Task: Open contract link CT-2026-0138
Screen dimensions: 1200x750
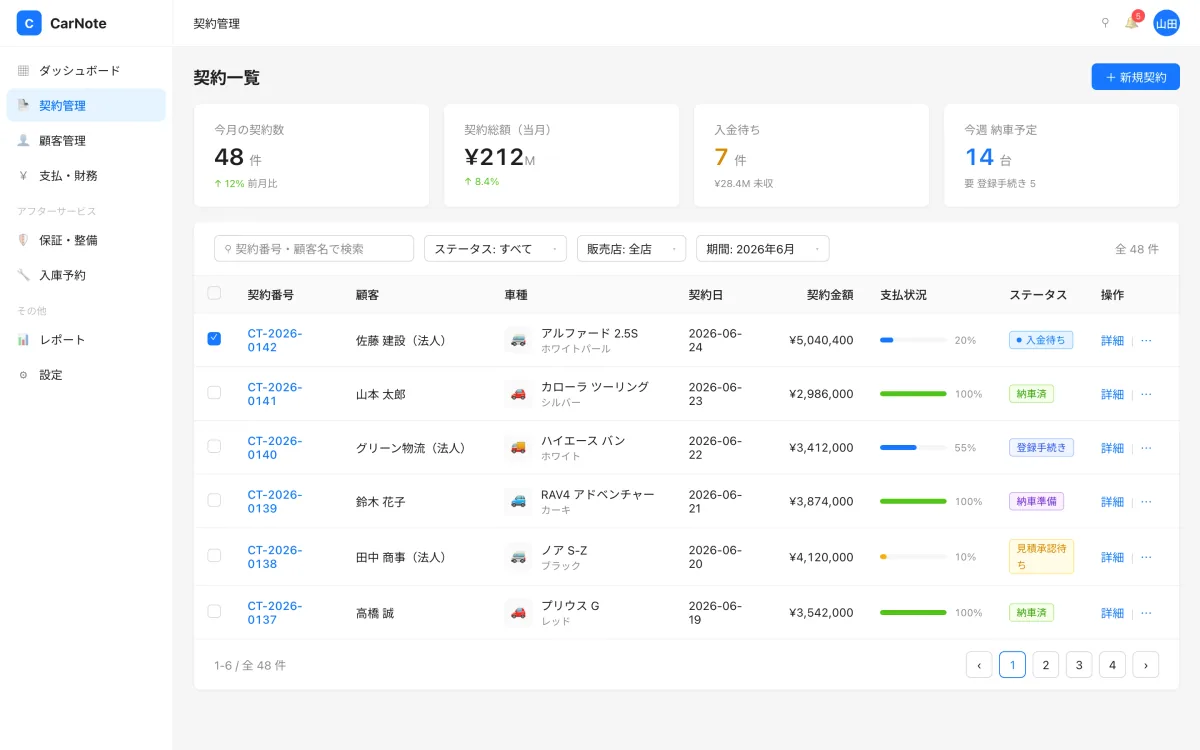Action: (275, 557)
